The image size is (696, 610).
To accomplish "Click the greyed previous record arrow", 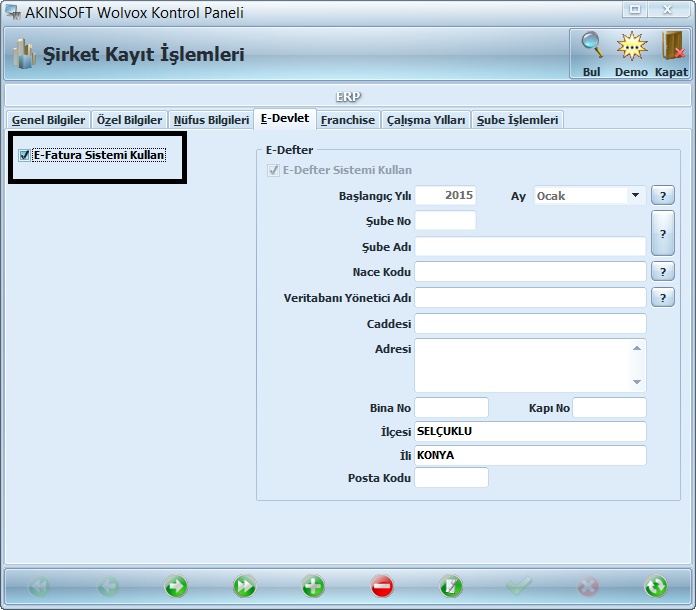I will (x=108, y=586).
